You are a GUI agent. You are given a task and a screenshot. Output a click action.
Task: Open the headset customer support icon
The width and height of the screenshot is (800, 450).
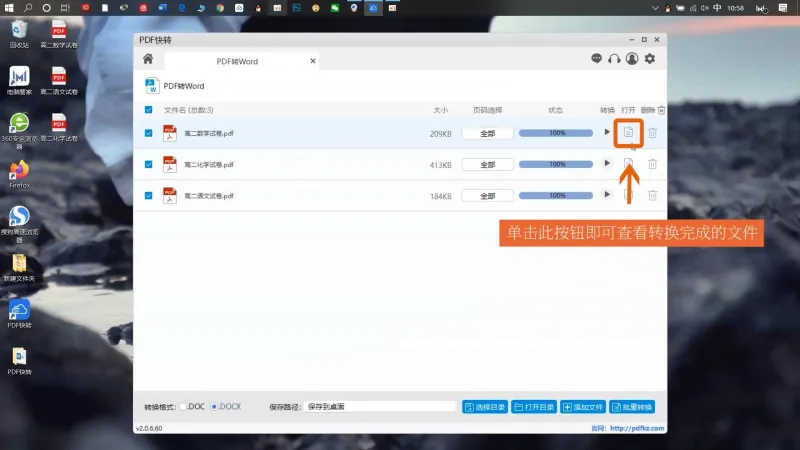[614, 59]
